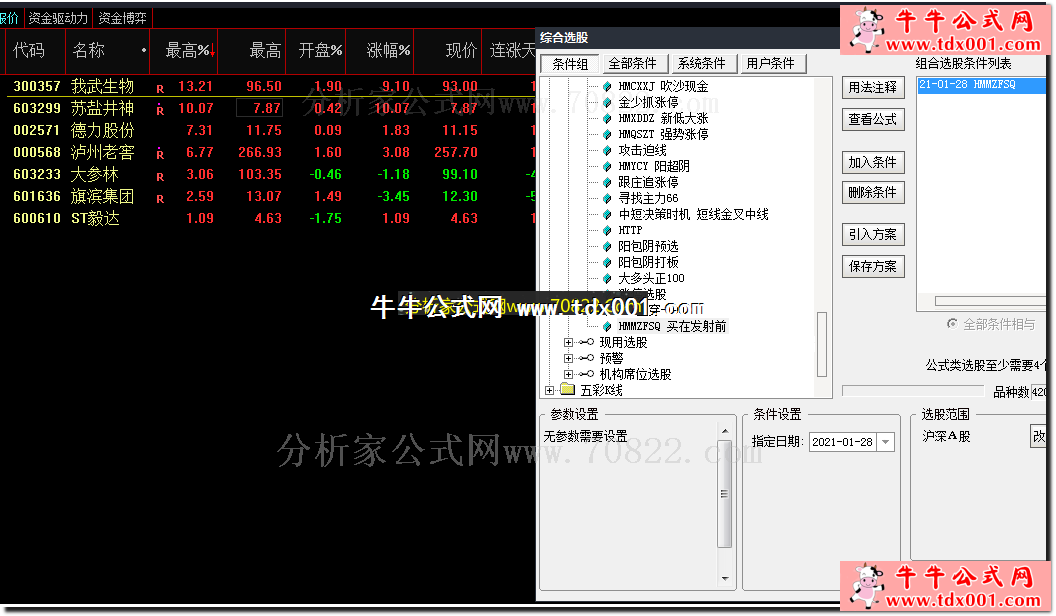Click the 改 button beside 沪深A股
Screen dimensions: 1056x616
click(x=1038, y=436)
